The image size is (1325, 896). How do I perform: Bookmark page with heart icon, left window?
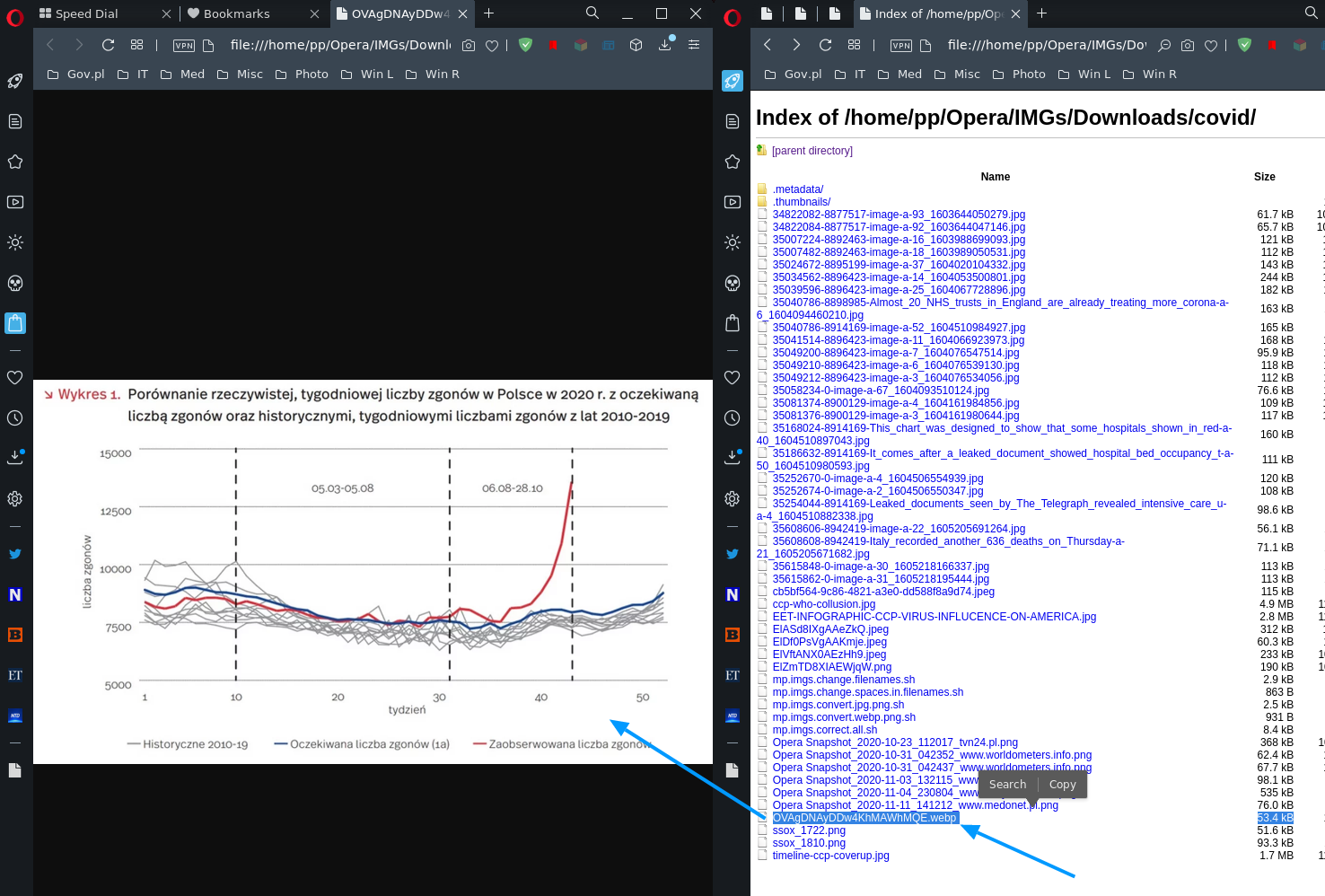(492, 46)
